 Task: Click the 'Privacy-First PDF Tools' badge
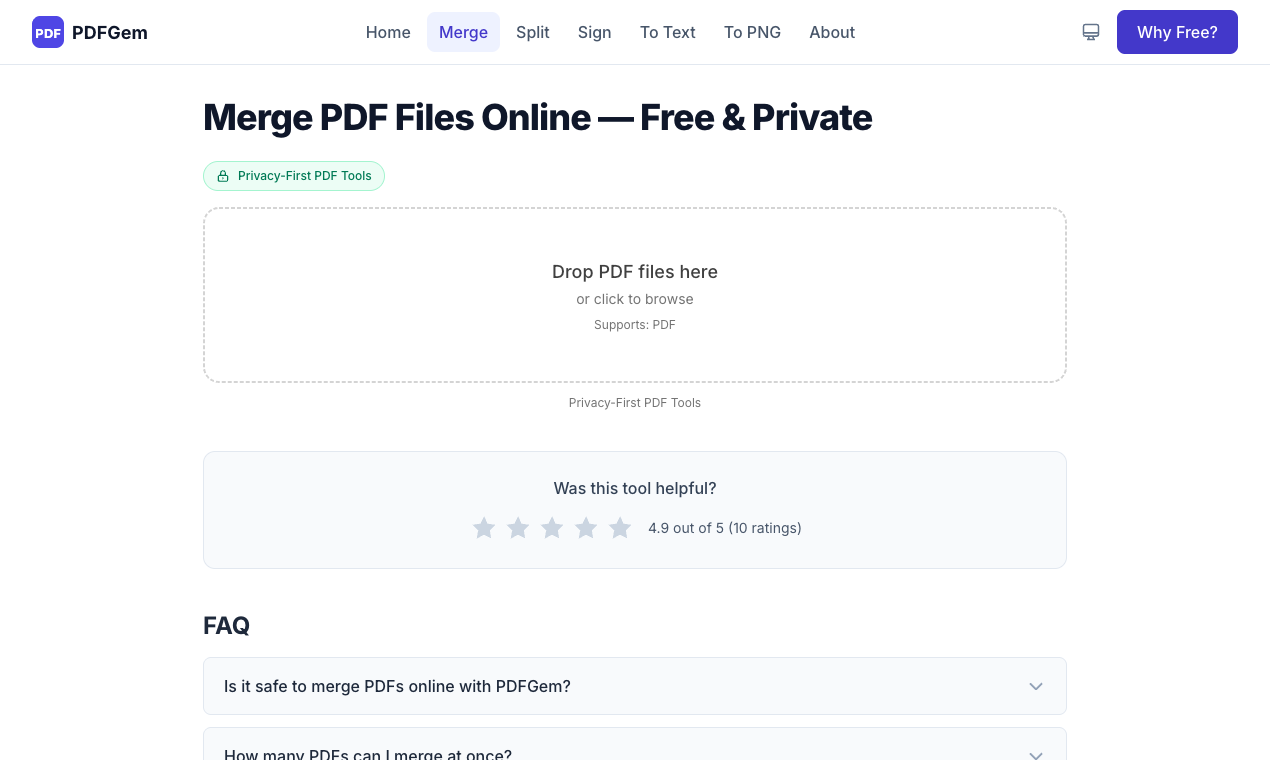(294, 175)
